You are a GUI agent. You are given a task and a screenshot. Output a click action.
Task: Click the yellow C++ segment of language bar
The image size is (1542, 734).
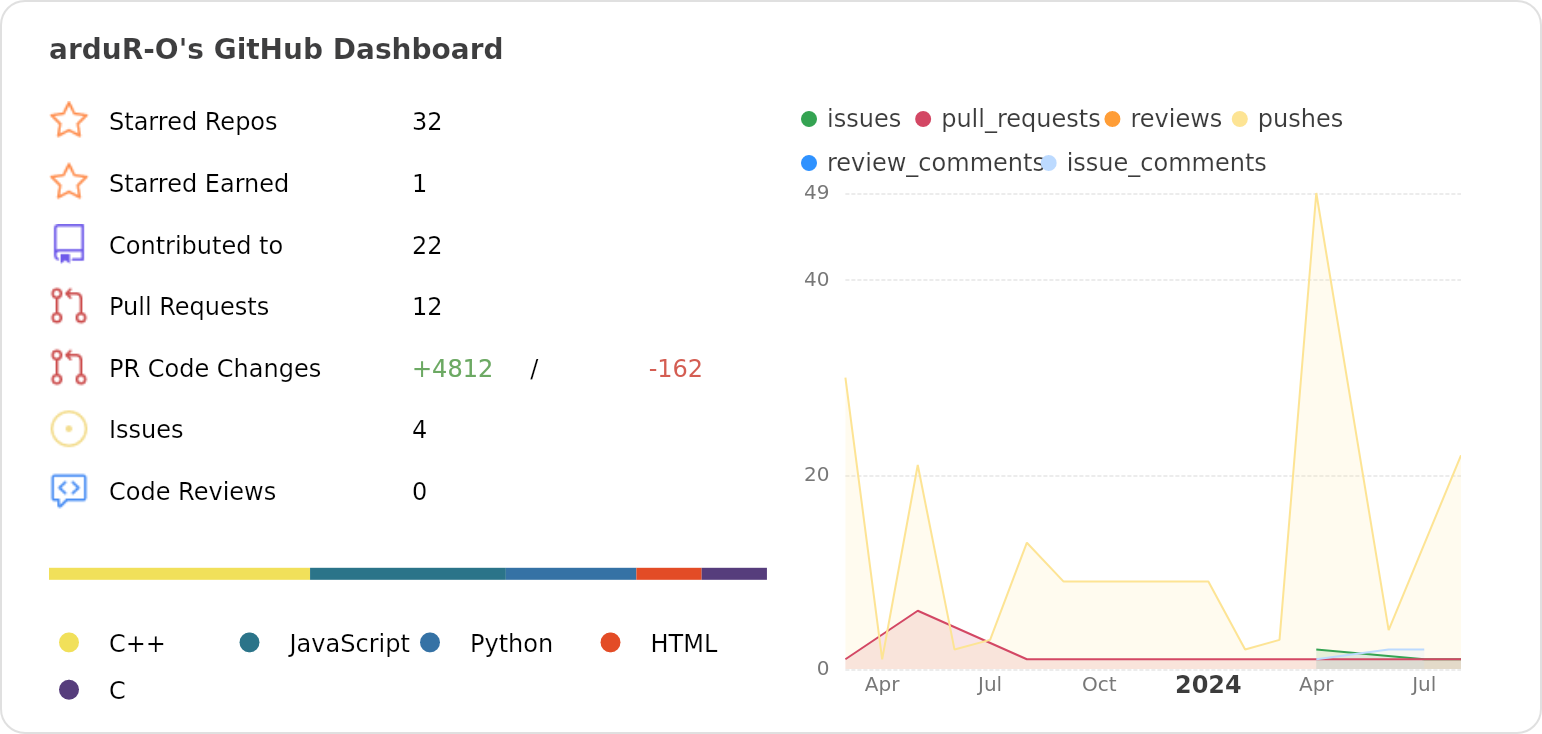point(179,574)
